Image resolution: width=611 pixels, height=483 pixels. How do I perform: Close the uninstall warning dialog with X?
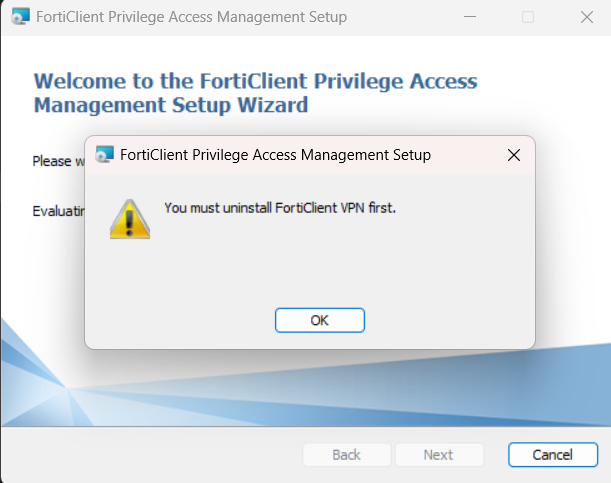click(x=513, y=155)
